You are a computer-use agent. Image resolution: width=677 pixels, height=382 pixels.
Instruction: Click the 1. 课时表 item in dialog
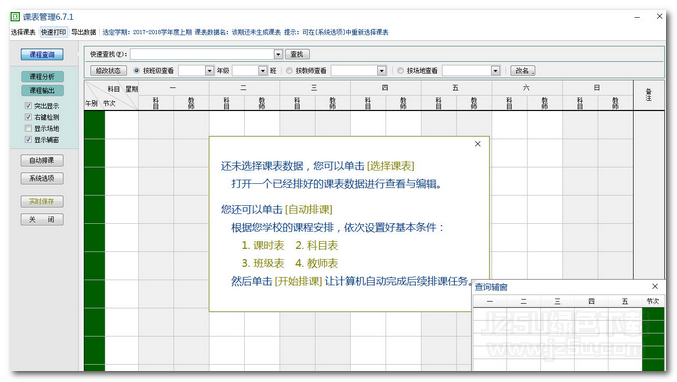coord(263,245)
